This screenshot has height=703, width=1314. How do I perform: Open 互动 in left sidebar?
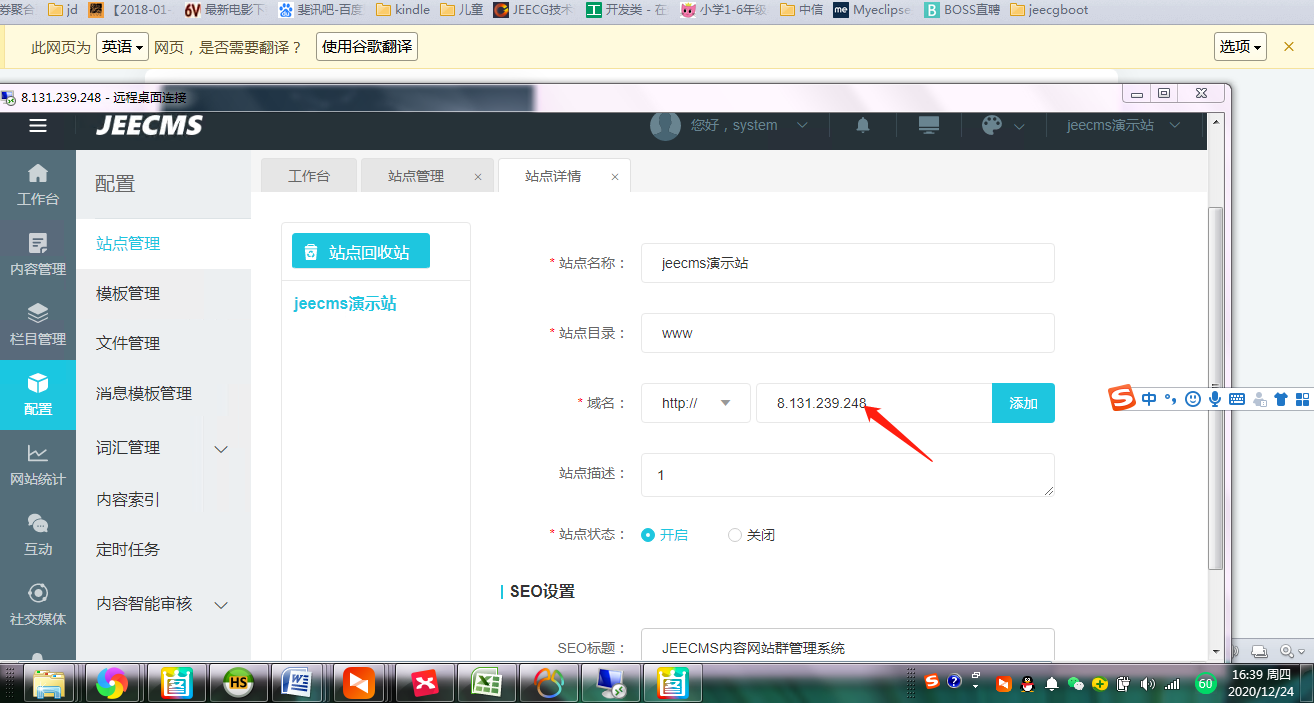[x=38, y=535]
